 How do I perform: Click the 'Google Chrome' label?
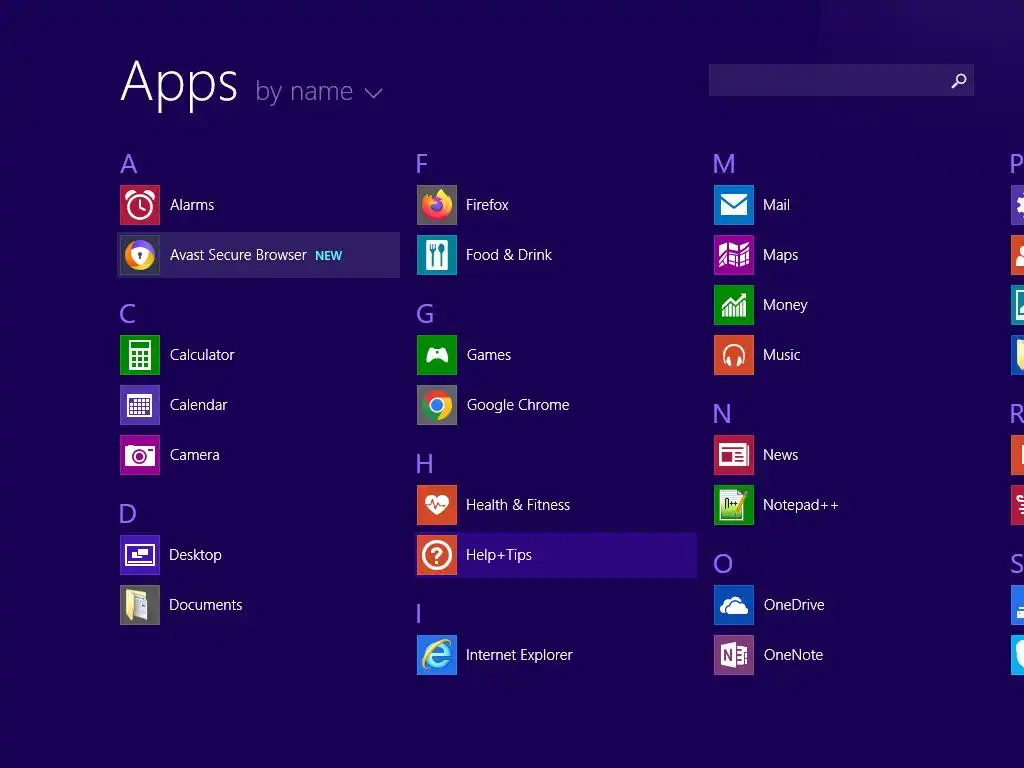click(518, 405)
